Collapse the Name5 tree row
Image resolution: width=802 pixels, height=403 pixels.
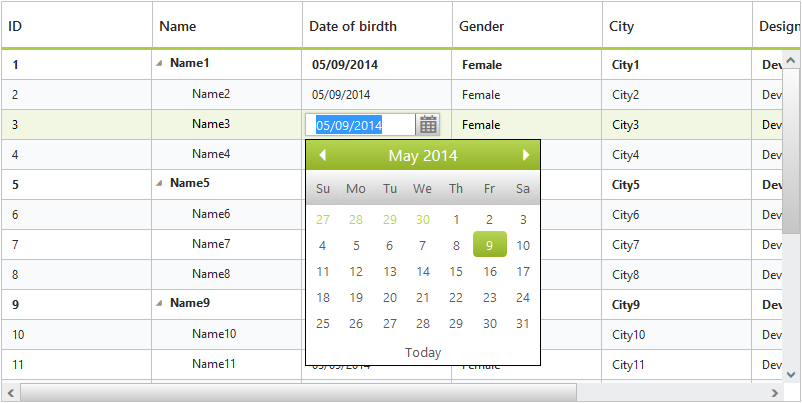(x=159, y=183)
